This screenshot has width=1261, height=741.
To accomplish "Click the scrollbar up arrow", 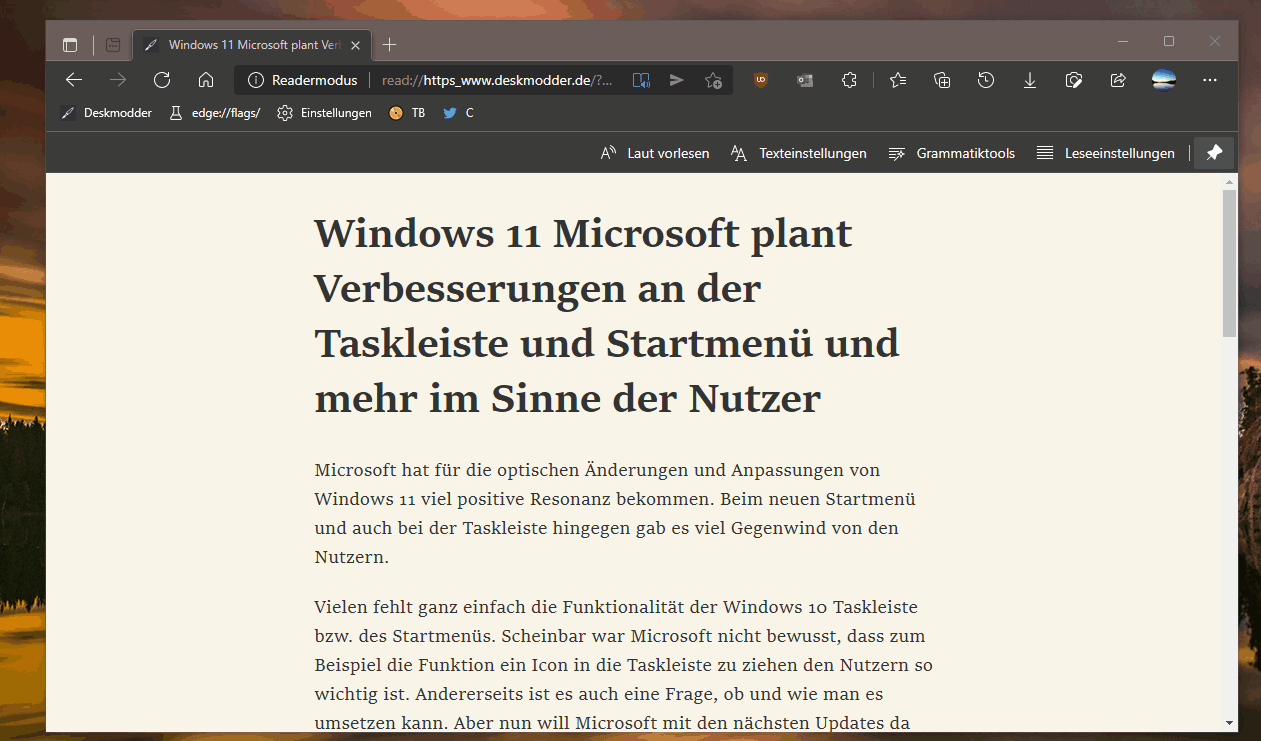I will coord(1229,181).
